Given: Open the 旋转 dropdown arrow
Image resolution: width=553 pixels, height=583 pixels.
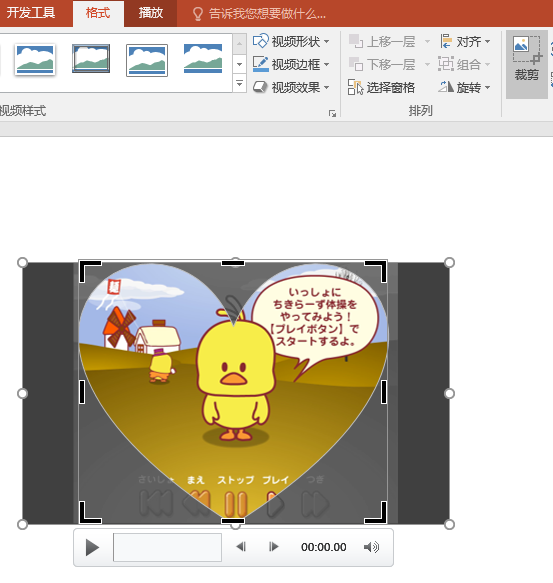Looking at the screenshot, I should [487, 87].
